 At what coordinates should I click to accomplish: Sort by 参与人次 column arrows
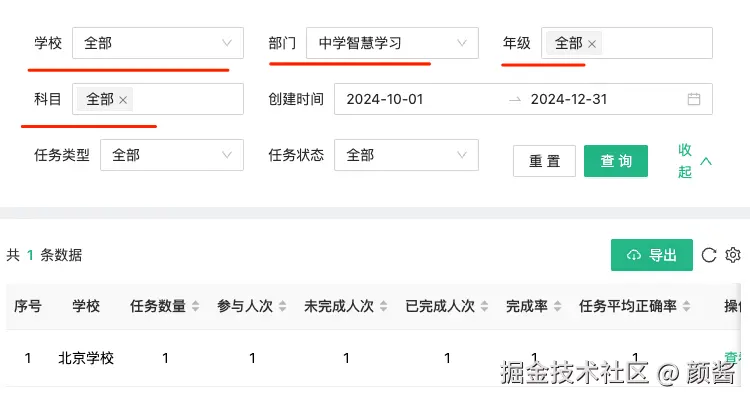[x=283, y=307]
